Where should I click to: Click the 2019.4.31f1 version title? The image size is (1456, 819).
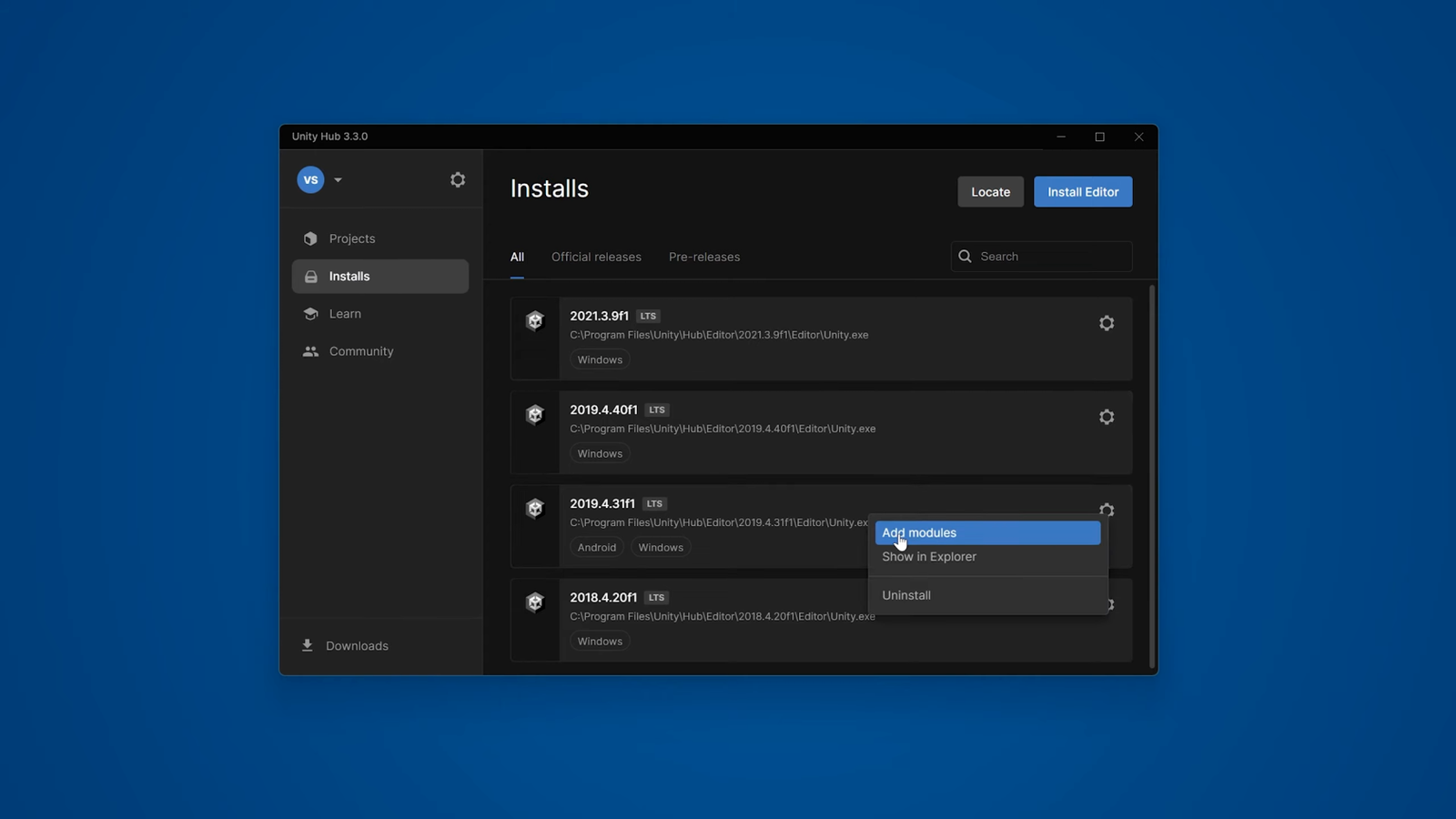pos(602,503)
